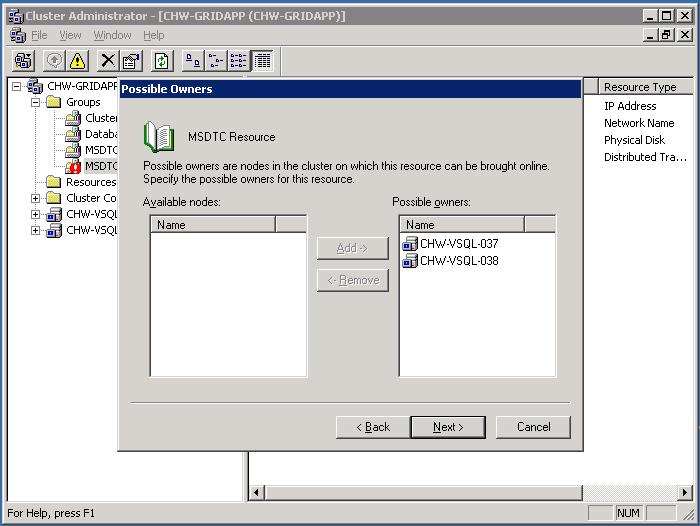Cancel the Possible Owners wizard

pyautogui.click(x=533, y=427)
